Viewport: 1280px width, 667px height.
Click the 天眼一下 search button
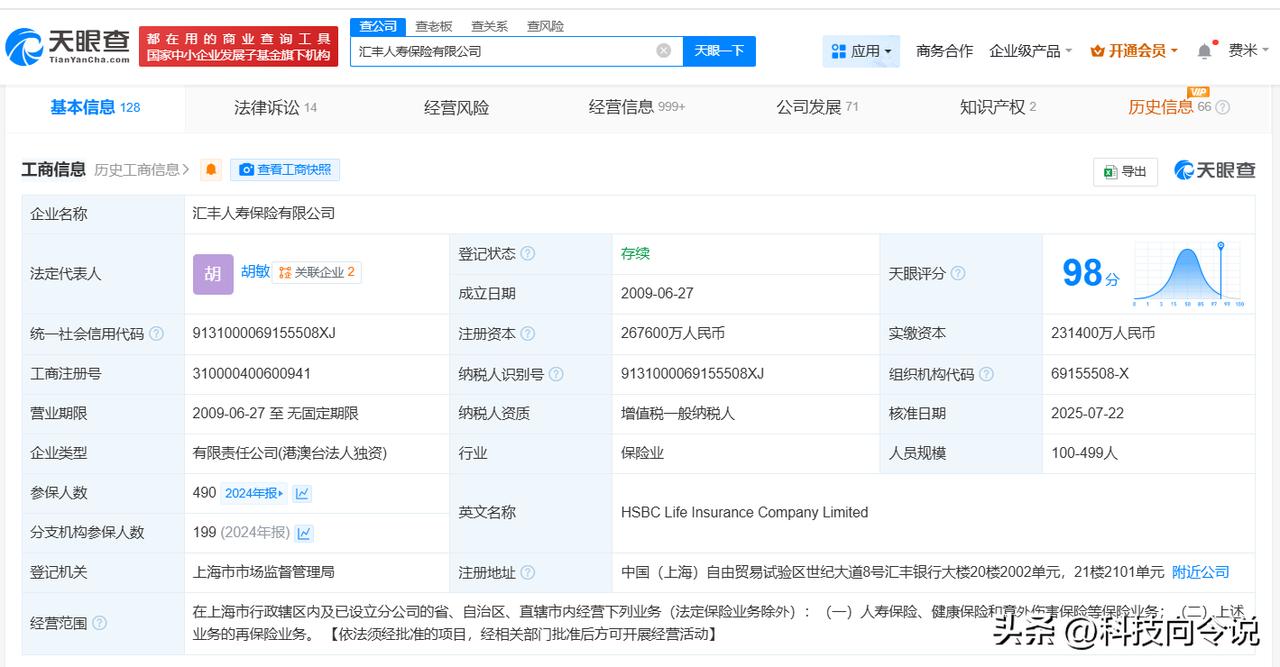tap(719, 51)
